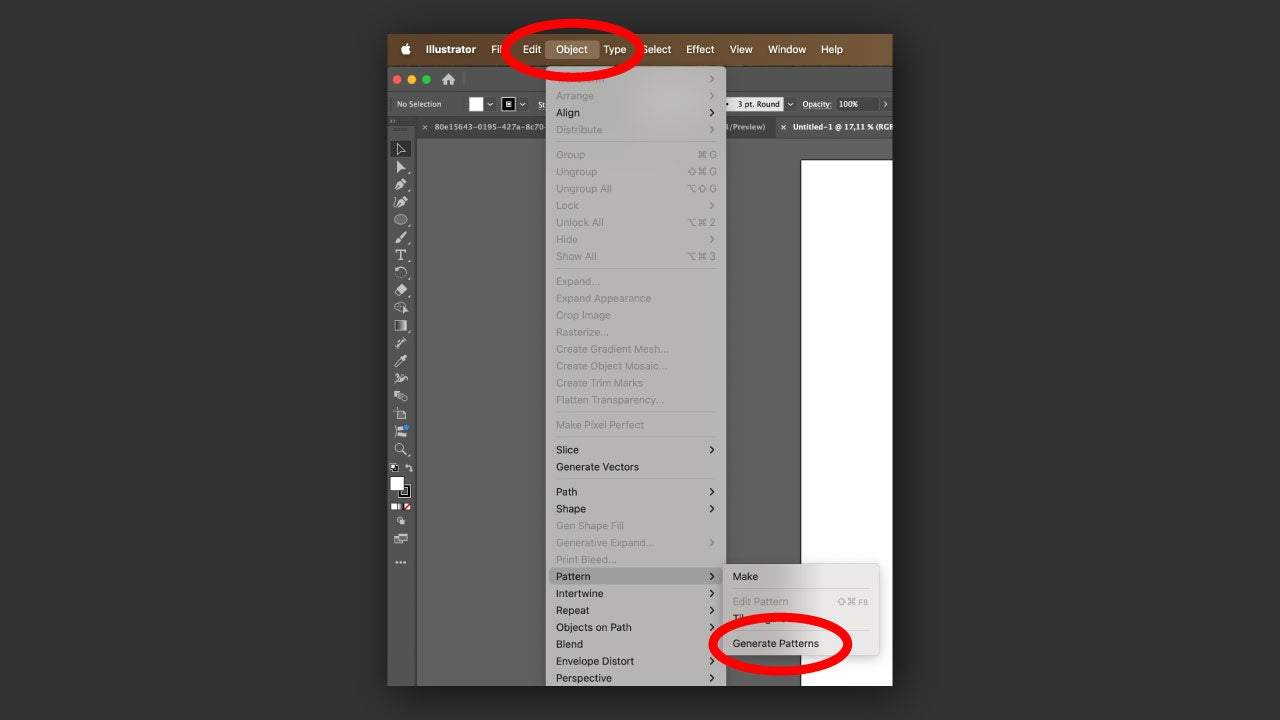Close the 80e15643 document tab
This screenshot has width=1280, height=720.
click(425, 128)
